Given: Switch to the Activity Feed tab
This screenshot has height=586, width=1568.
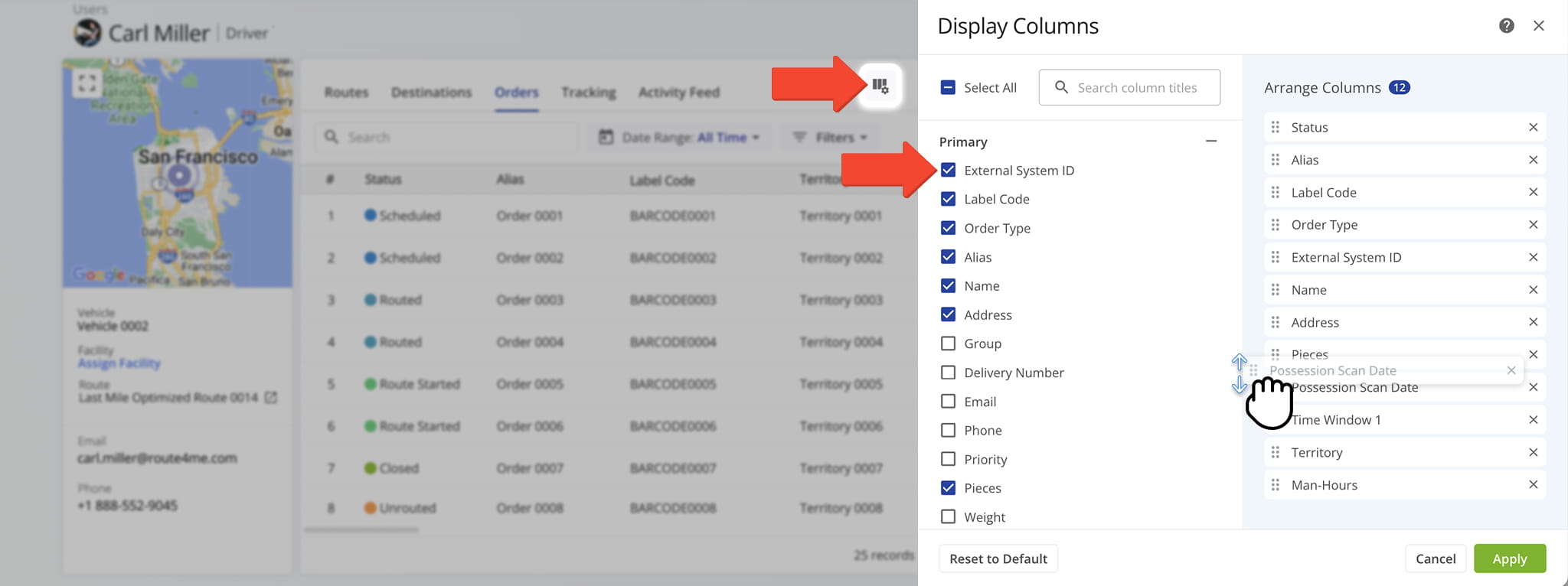Looking at the screenshot, I should [678, 93].
